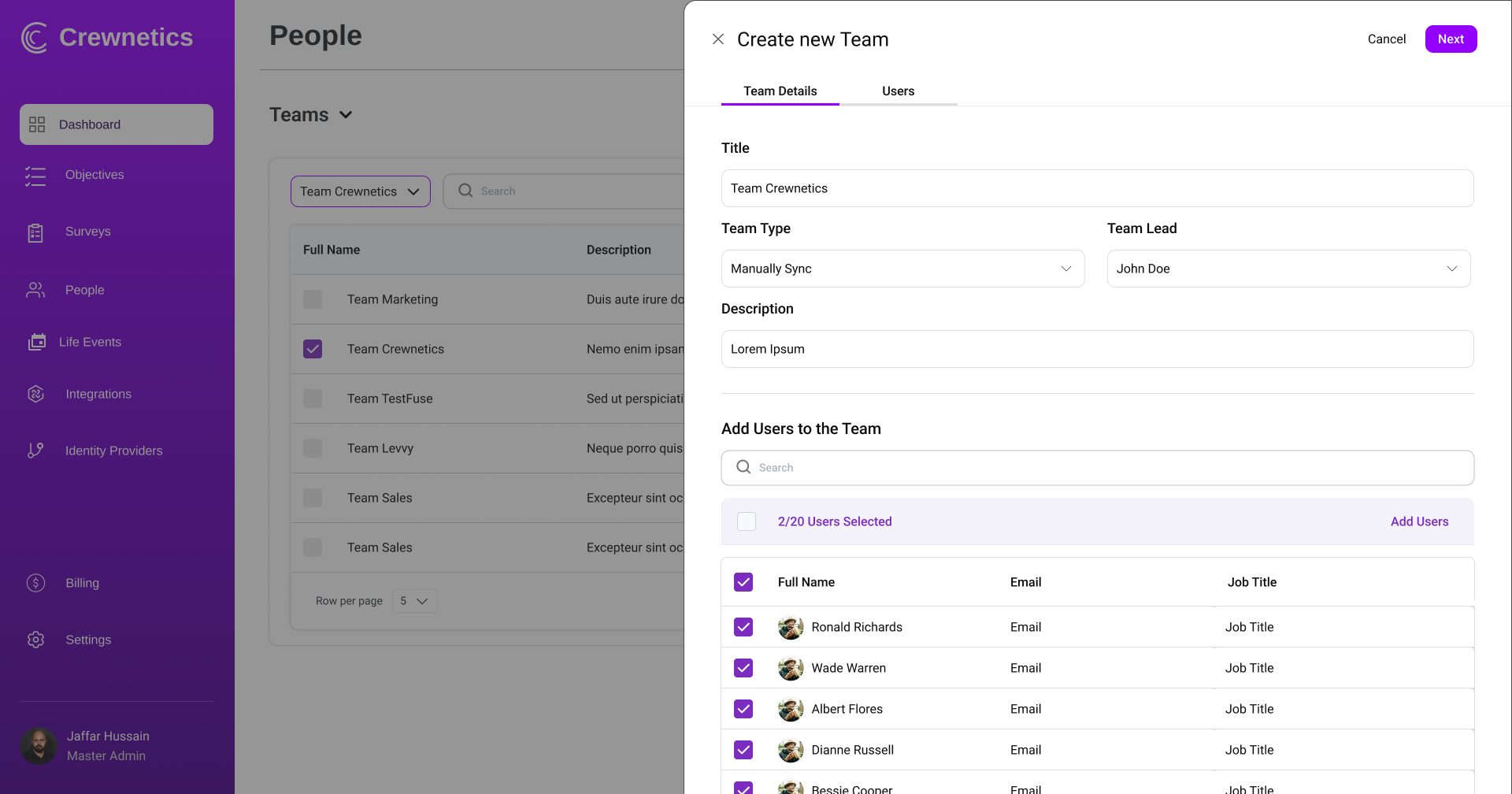Screen dimensions: 1512x794
Task: Switch to the Users tab
Action: click(x=898, y=91)
